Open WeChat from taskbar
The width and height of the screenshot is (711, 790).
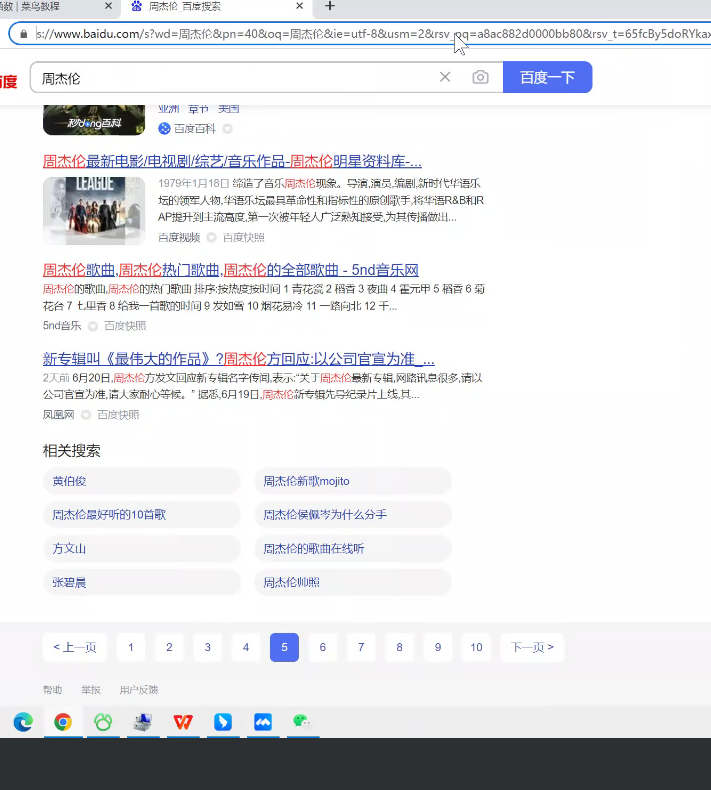302,722
